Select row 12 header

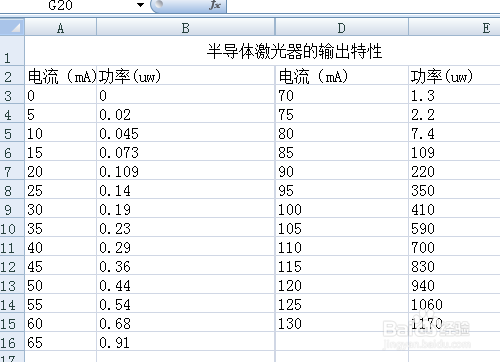[x=12, y=265]
